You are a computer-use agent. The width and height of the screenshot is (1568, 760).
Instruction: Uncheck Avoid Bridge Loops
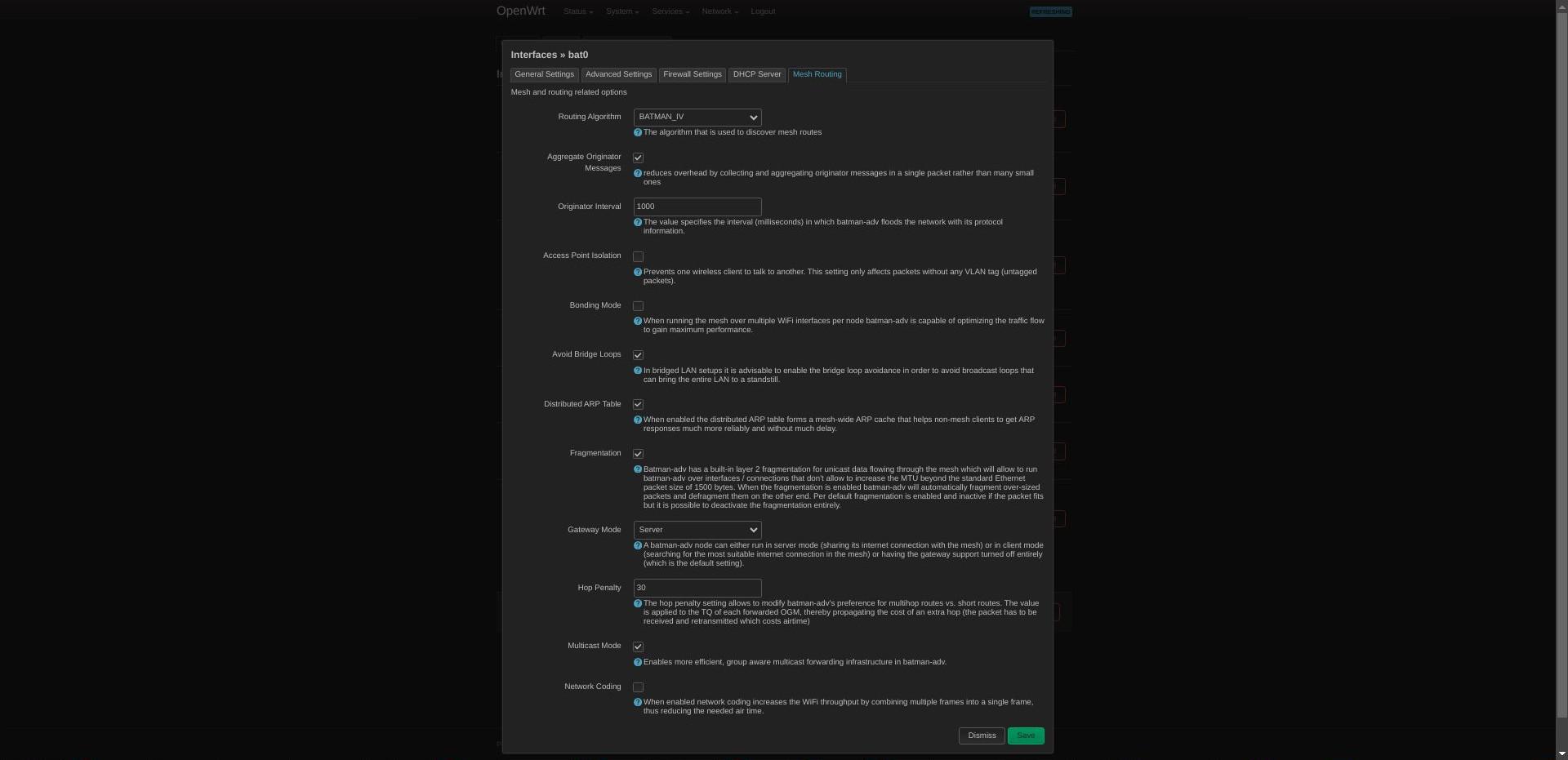coord(638,355)
